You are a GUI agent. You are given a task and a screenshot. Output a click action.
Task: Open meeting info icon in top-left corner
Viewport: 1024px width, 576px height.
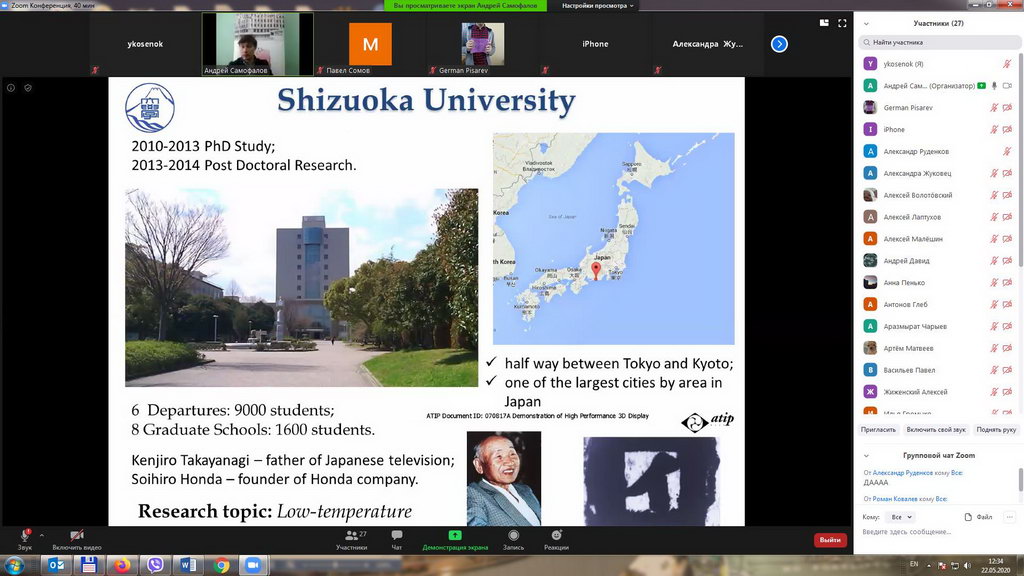11,88
